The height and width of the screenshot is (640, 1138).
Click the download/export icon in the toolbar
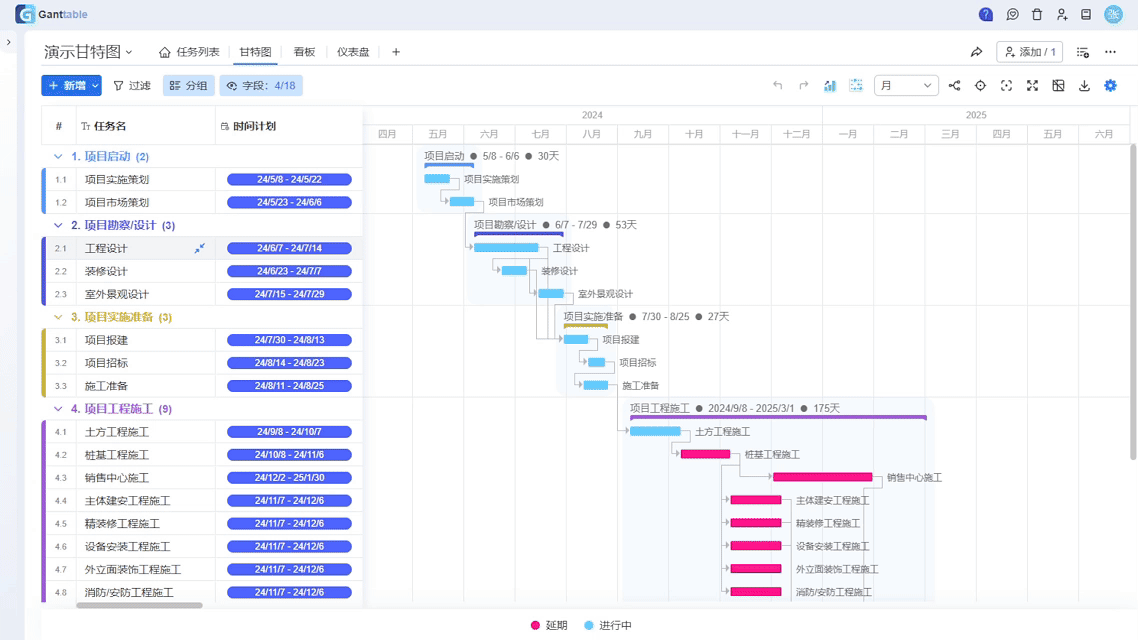[x=1084, y=86]
